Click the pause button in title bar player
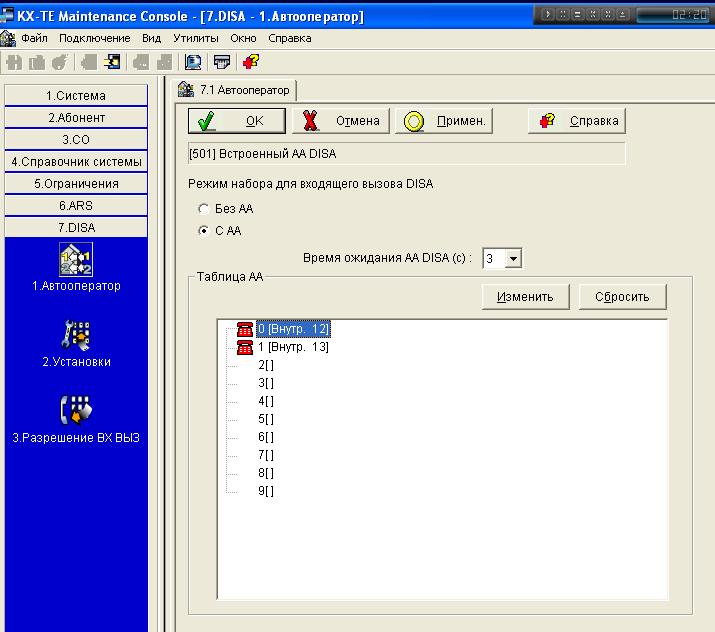Screen dimensions: 715x632 (563, 15)
